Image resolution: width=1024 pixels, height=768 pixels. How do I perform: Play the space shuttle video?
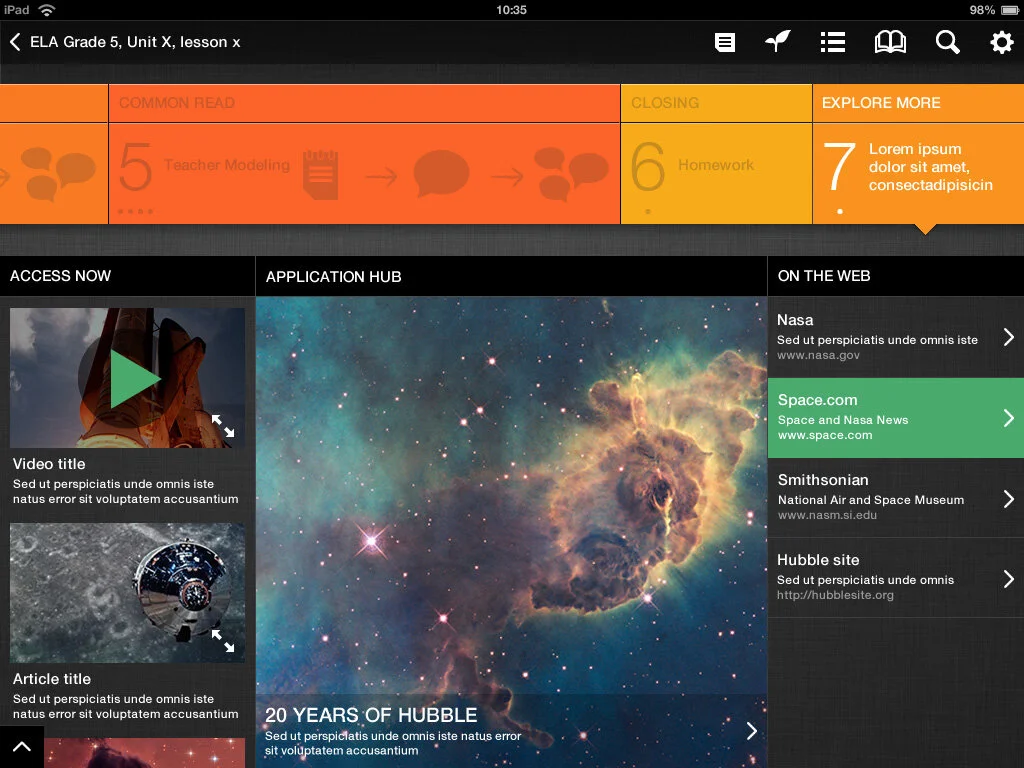(x=135, y=379)
